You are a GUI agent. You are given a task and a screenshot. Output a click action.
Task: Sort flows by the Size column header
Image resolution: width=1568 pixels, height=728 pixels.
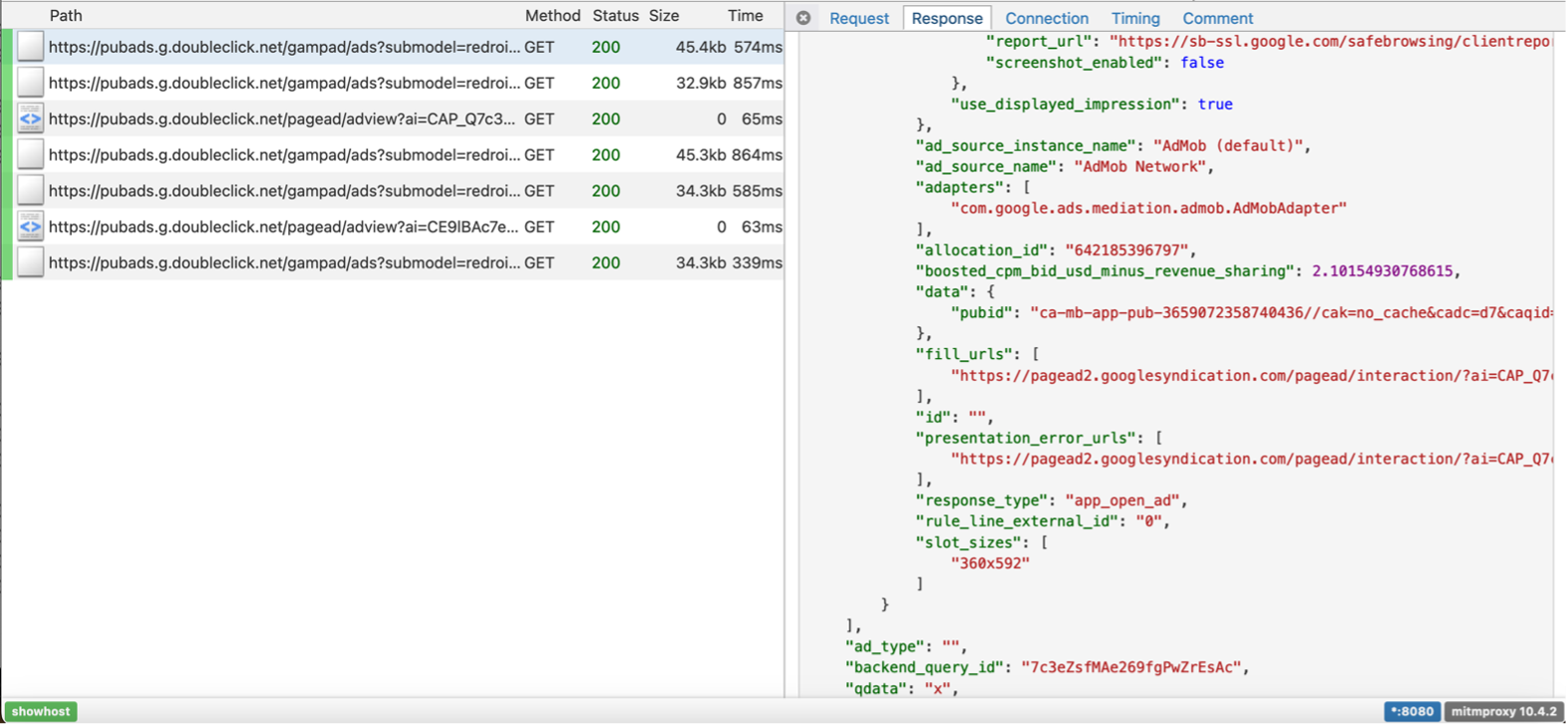[664, 16]
